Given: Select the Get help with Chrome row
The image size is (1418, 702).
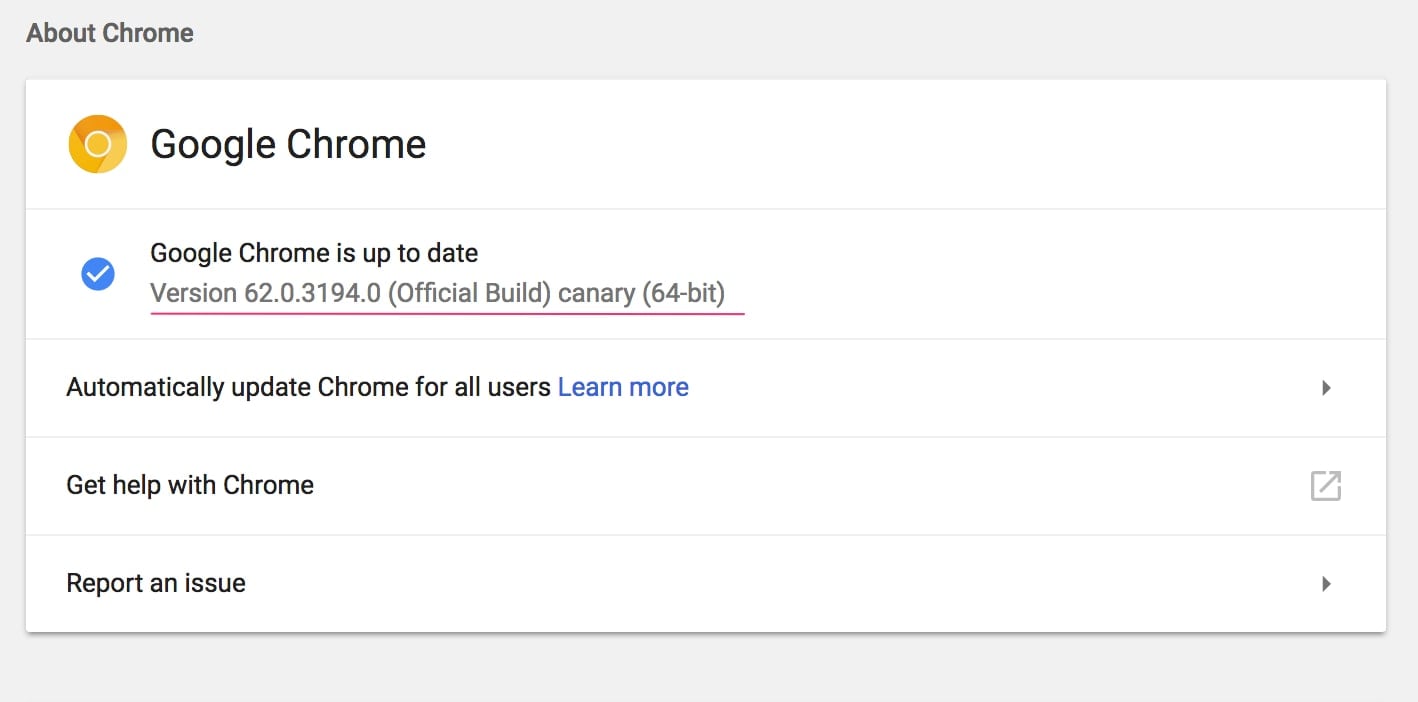Looking at the screenshot, I should tap(706, 486).
